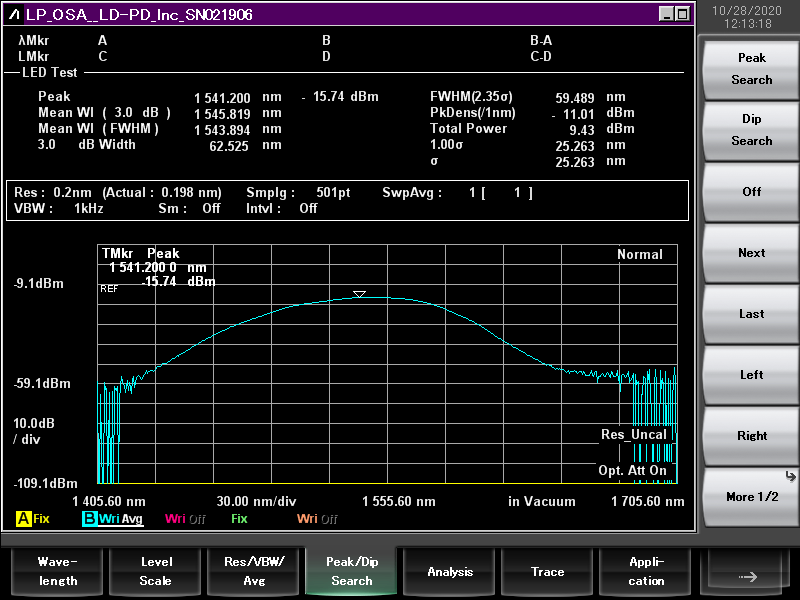This screenshot has width=800, height=600.
Task: Open the Application tab
Action: [646, 572]
